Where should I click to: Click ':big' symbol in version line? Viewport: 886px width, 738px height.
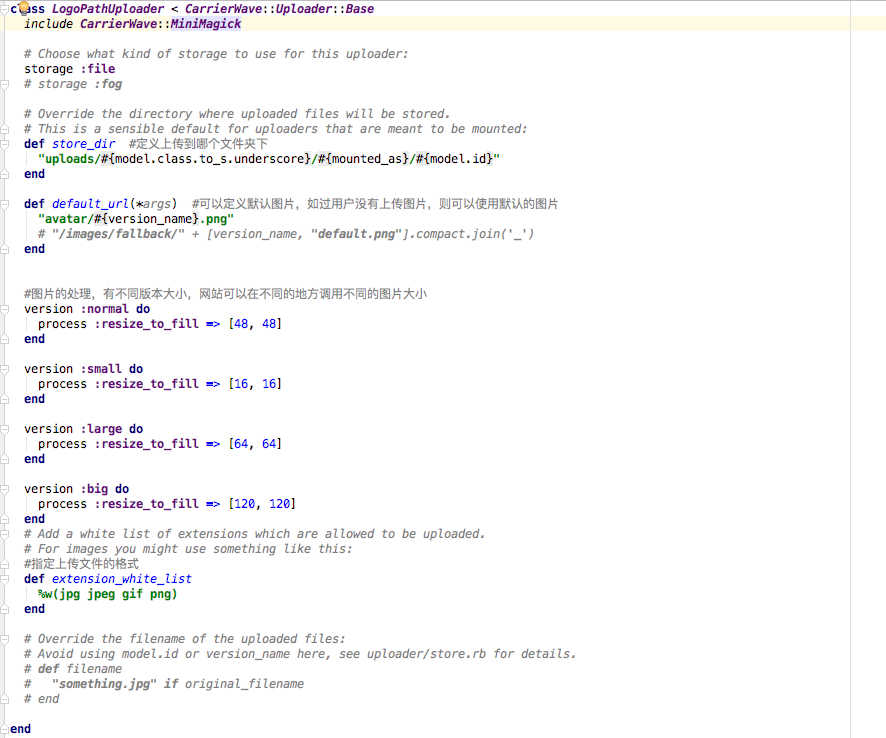click(94, 489)
